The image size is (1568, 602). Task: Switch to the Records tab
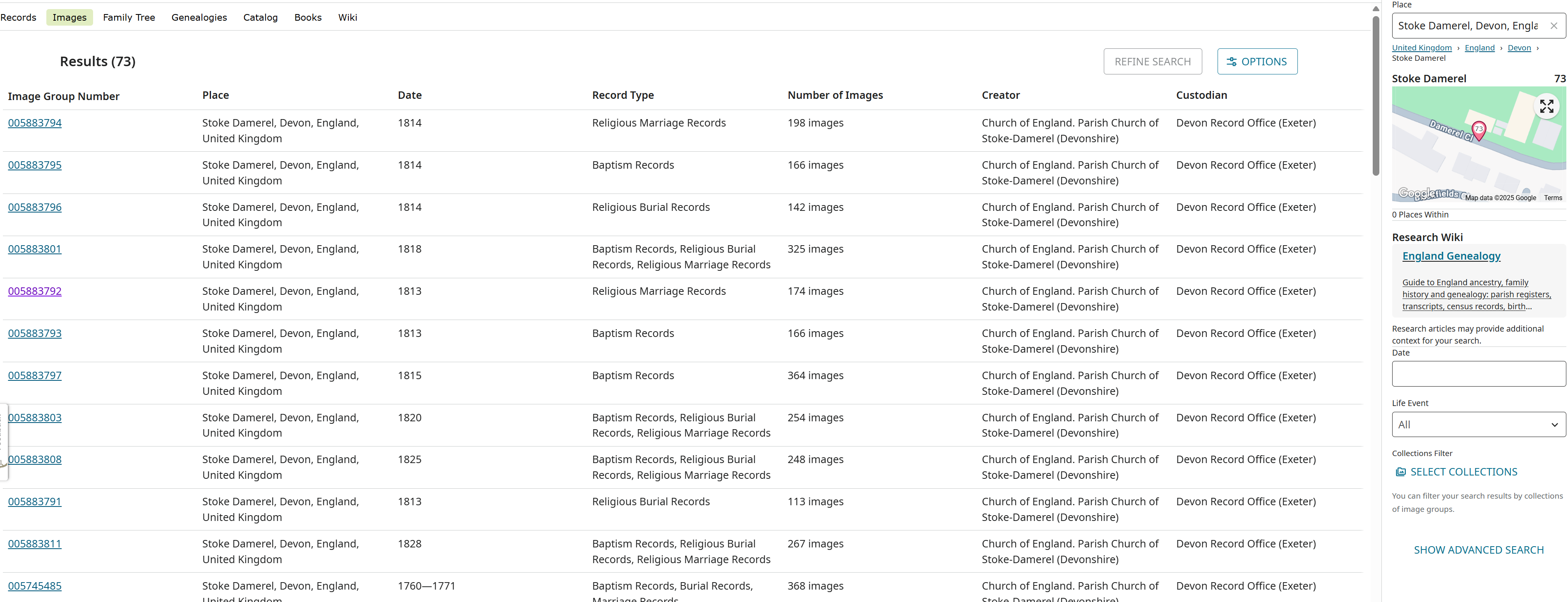[18, 17]
